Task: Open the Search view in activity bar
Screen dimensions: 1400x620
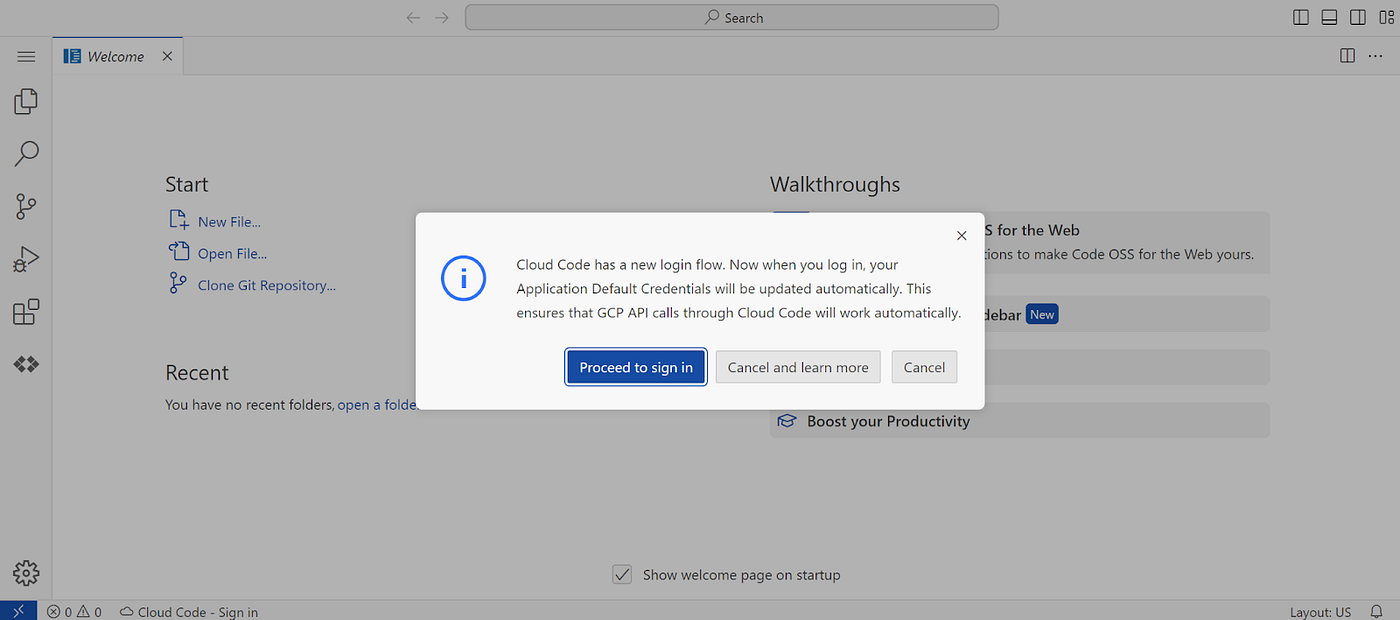Action: point(26,154)
